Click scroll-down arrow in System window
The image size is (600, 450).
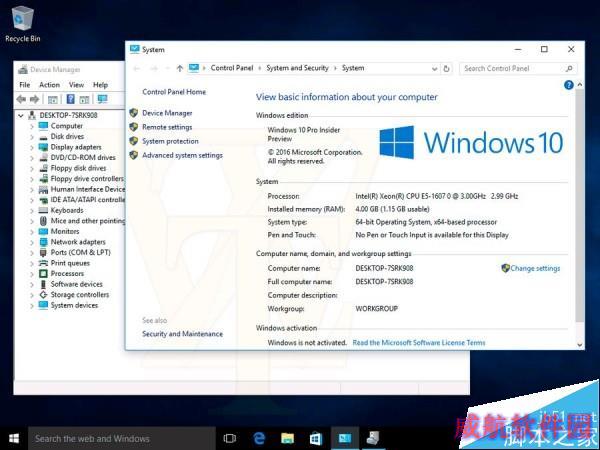(x=580, y=345)
